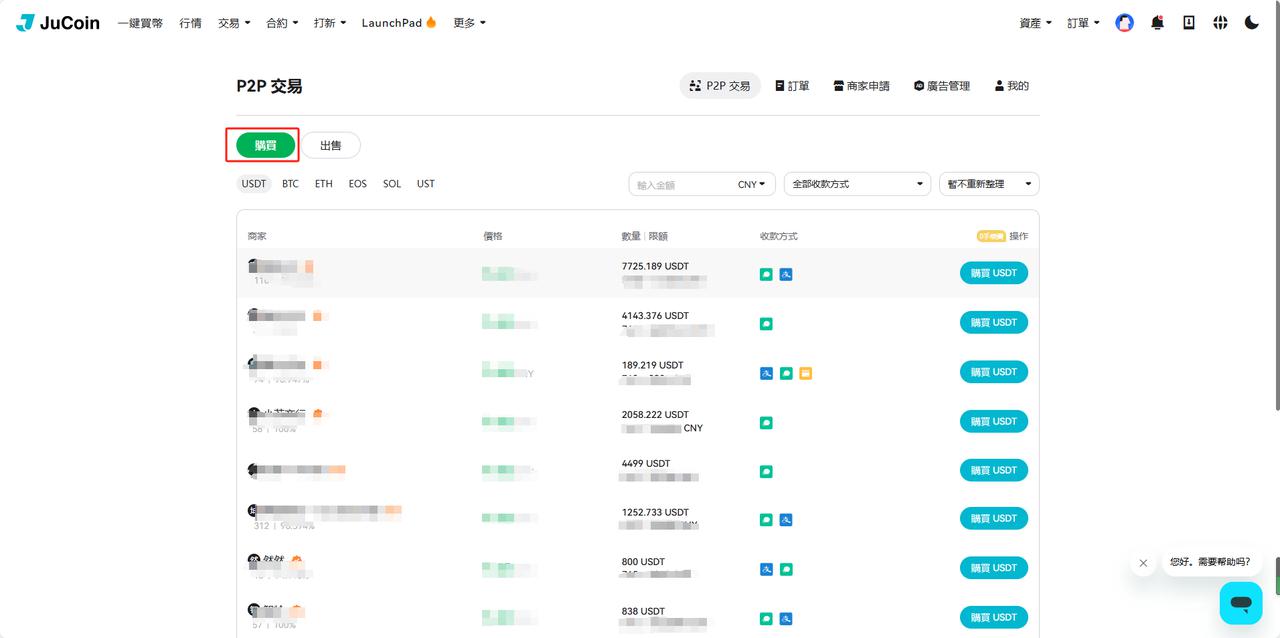Click 購買 USDT for 2058.222 USDT offer
This screenshot has width=1280, height=638.
click(x=994, y=421)
